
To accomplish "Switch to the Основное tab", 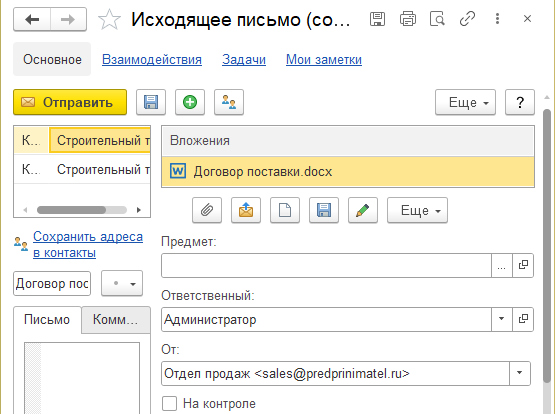I will tap(52, 59).
